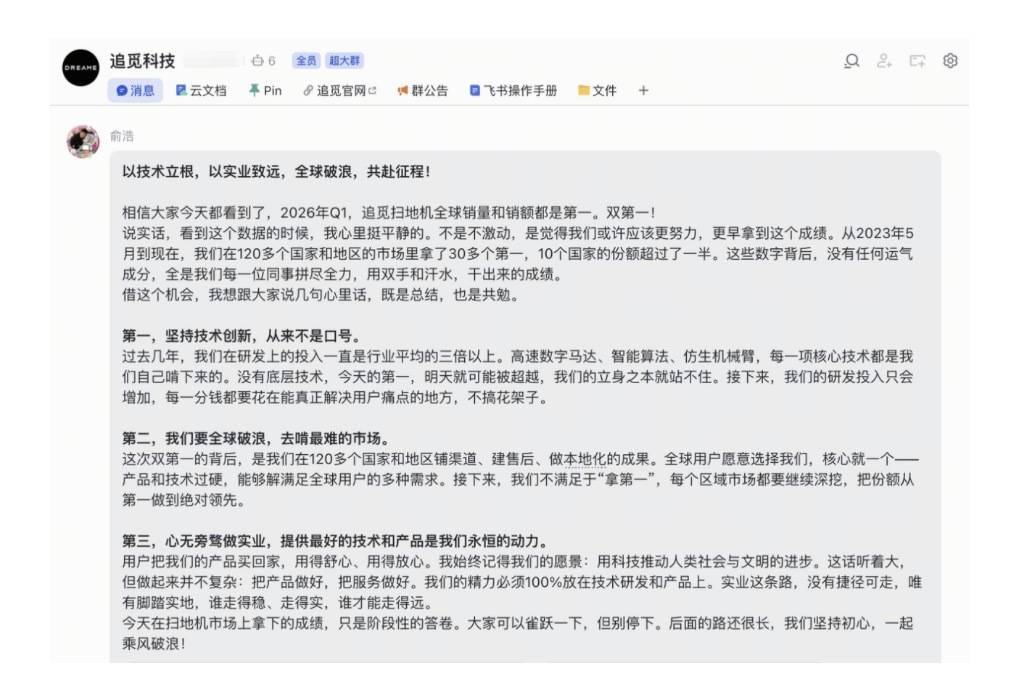1022x689 pixels.
Task: Search within chat using search icon
Action: click(851, 61)
